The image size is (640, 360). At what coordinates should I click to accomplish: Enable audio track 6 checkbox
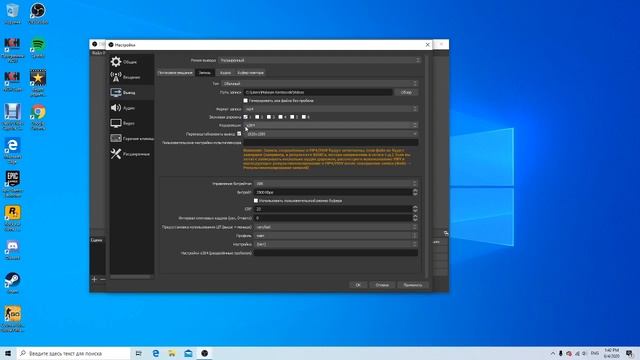click(304, 117)
